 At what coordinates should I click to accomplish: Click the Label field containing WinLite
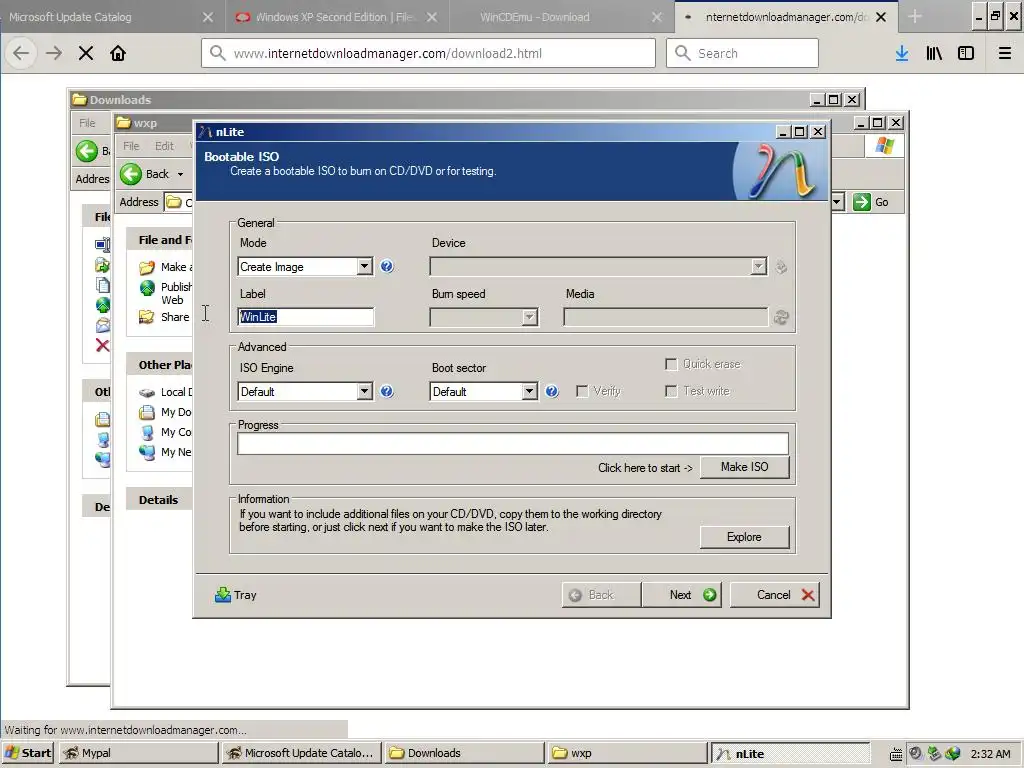[x=306, y=317]
